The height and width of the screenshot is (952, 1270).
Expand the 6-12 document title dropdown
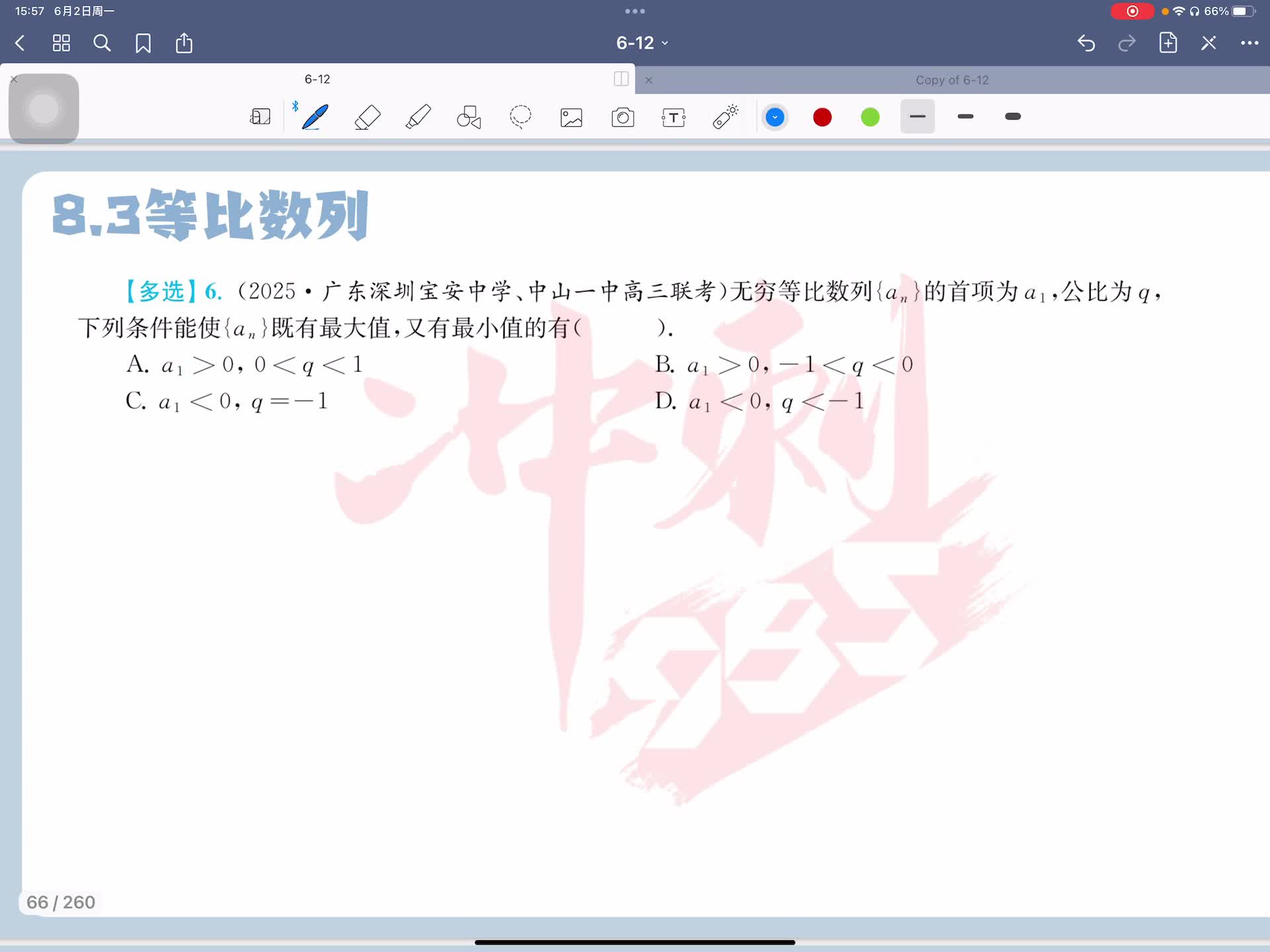(x=642, y=44)
